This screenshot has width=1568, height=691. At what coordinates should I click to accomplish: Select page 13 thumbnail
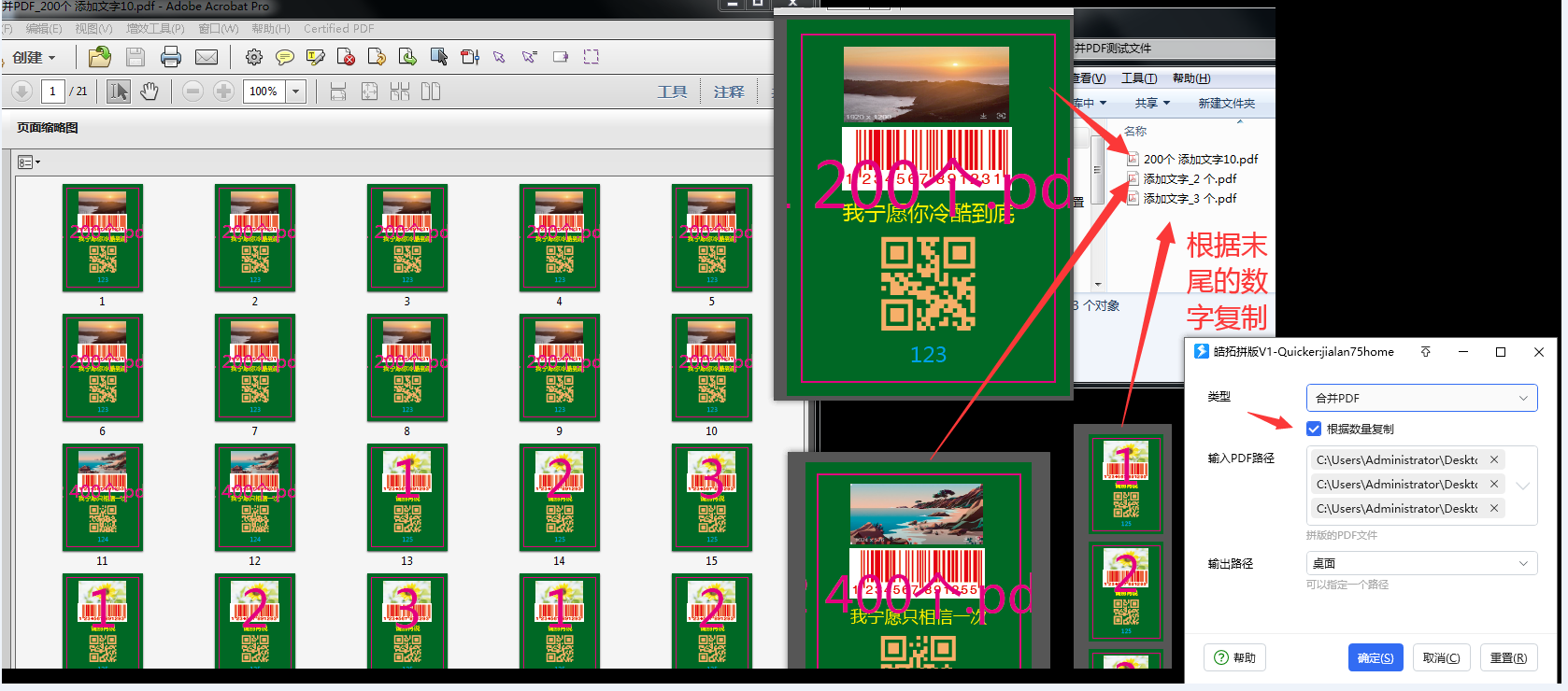pos(406,498)
